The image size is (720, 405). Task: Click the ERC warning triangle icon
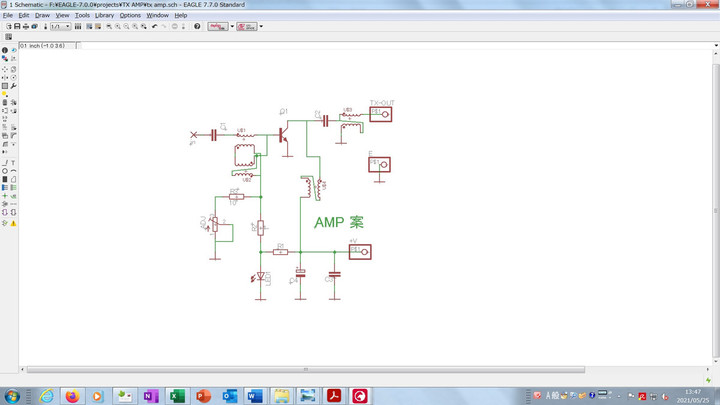pos(14,223)
